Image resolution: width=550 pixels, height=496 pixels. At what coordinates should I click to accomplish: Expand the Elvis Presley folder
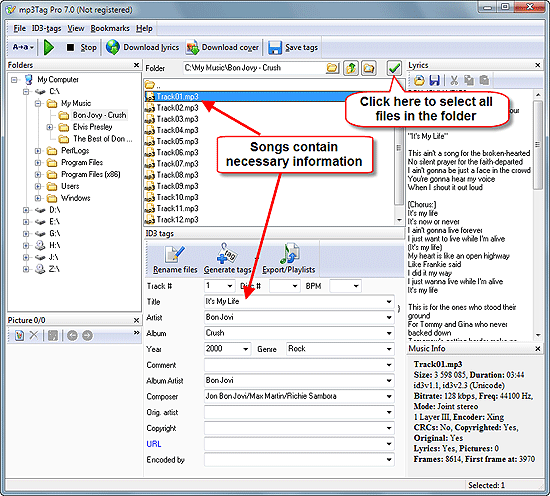coord(49,127)
